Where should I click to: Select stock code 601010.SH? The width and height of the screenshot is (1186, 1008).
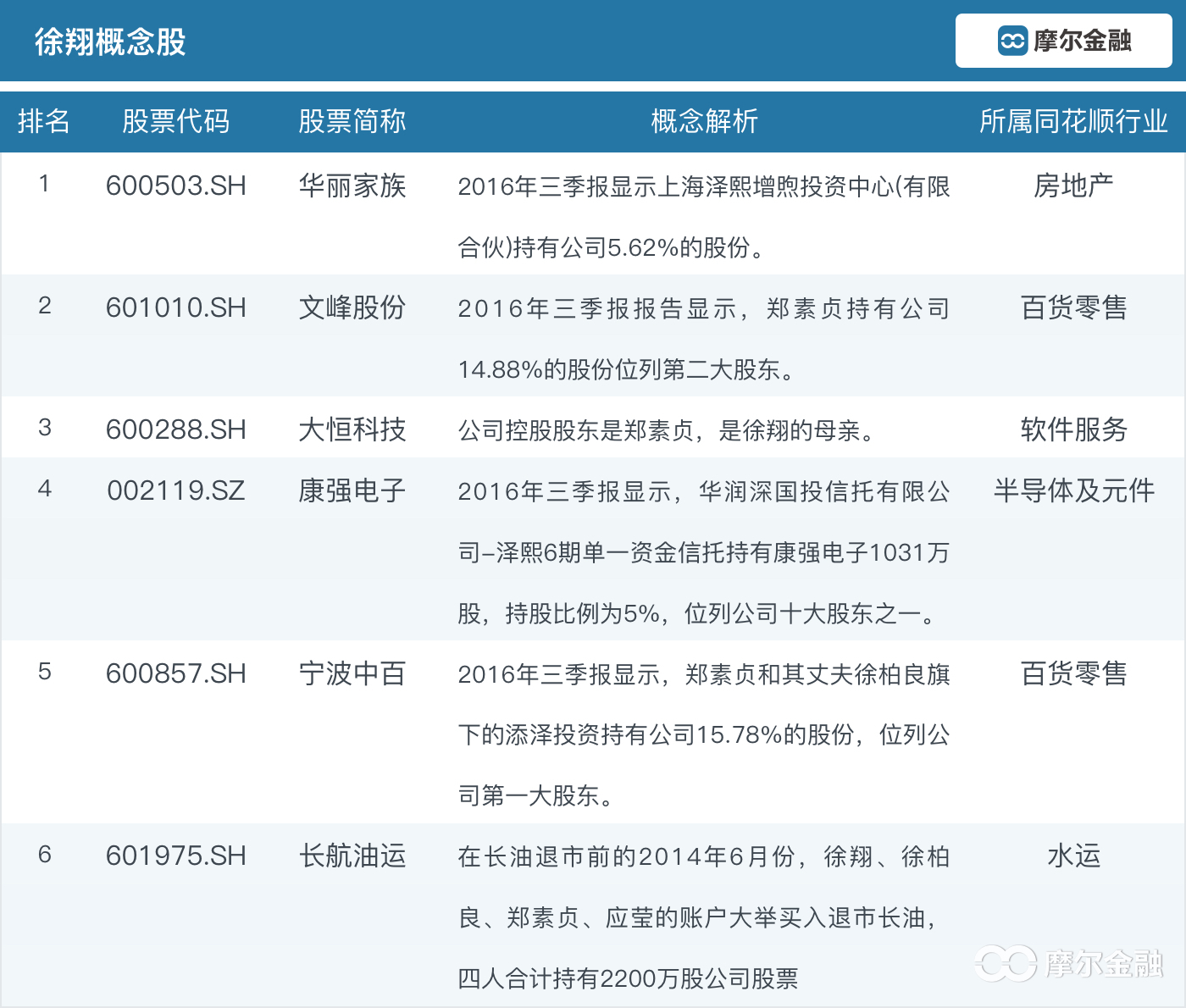point(175,308)
